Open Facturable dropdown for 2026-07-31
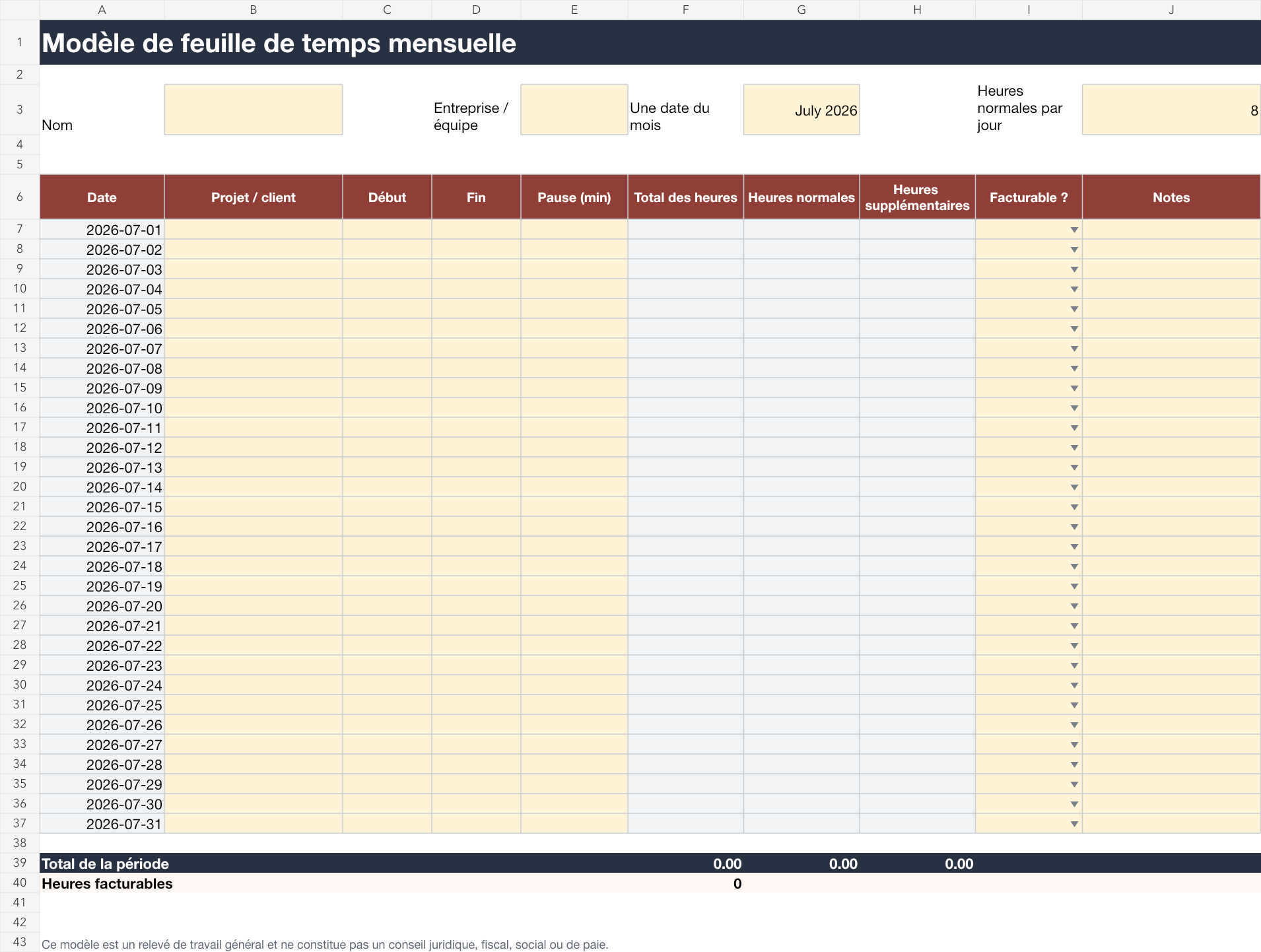1261x952 pixels. click(1074, 824)
